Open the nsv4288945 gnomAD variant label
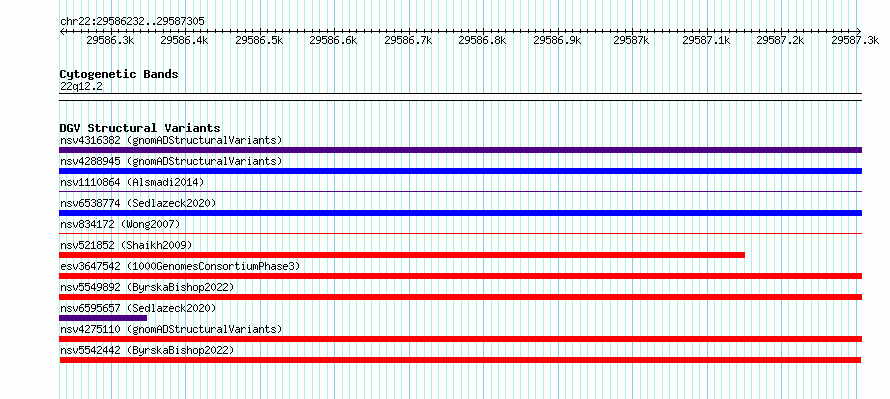The width and height of the screenshot is (890, 399). click(x=171, y=161)
